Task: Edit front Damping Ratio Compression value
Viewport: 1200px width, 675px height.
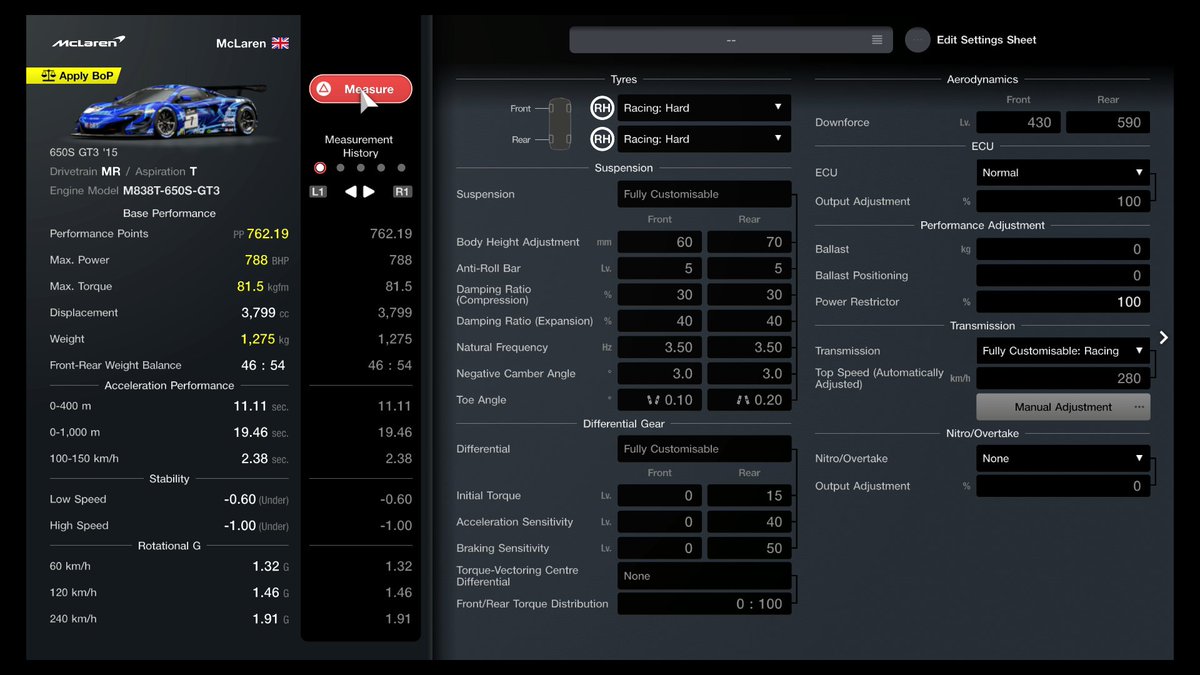Action: [659, 295]
